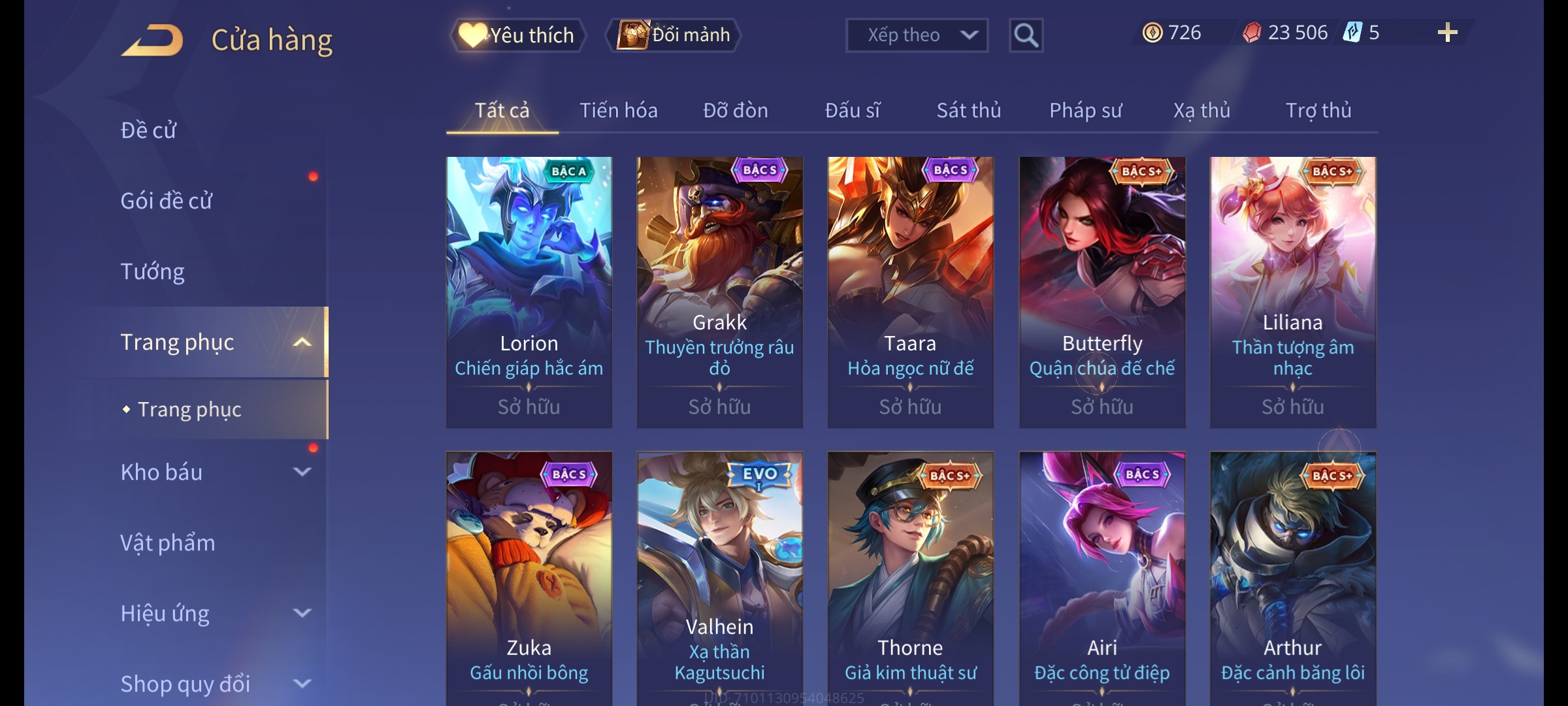The width and height of the screenshot is (1568, 706).
Task: Open Gói đề cử in the sidebar
Action: (x=166, y=201)
